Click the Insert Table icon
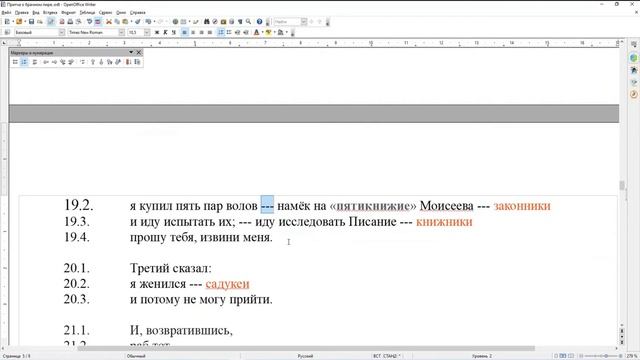Screen dimensions: 640x360 (183, 22)
